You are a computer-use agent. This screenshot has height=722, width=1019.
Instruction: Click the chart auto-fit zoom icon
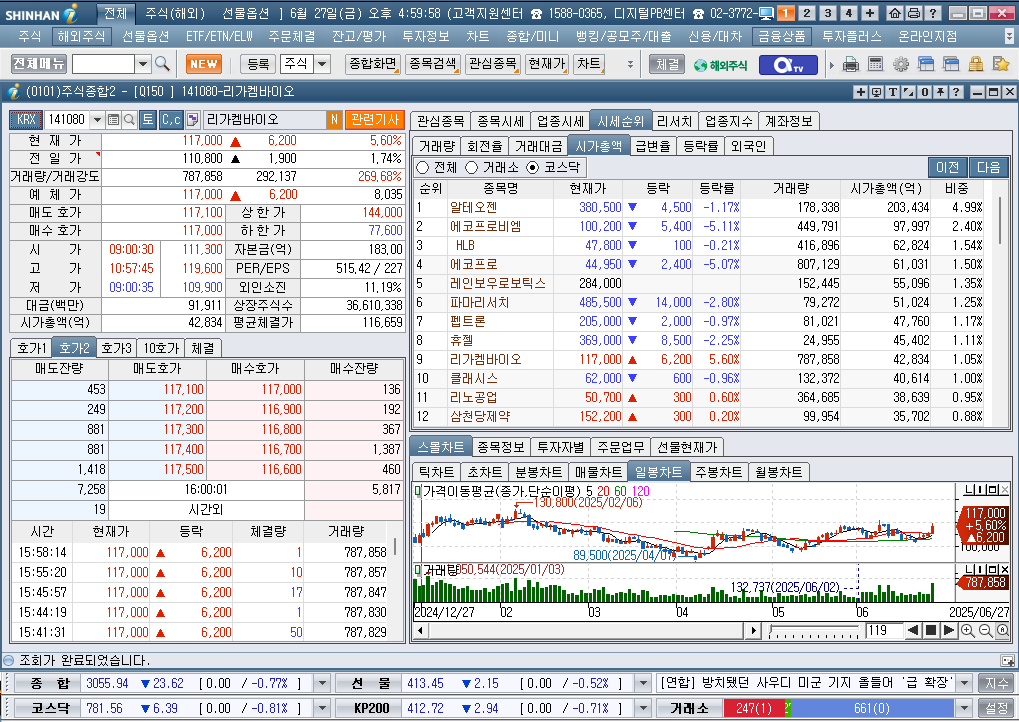point(1003,630)
